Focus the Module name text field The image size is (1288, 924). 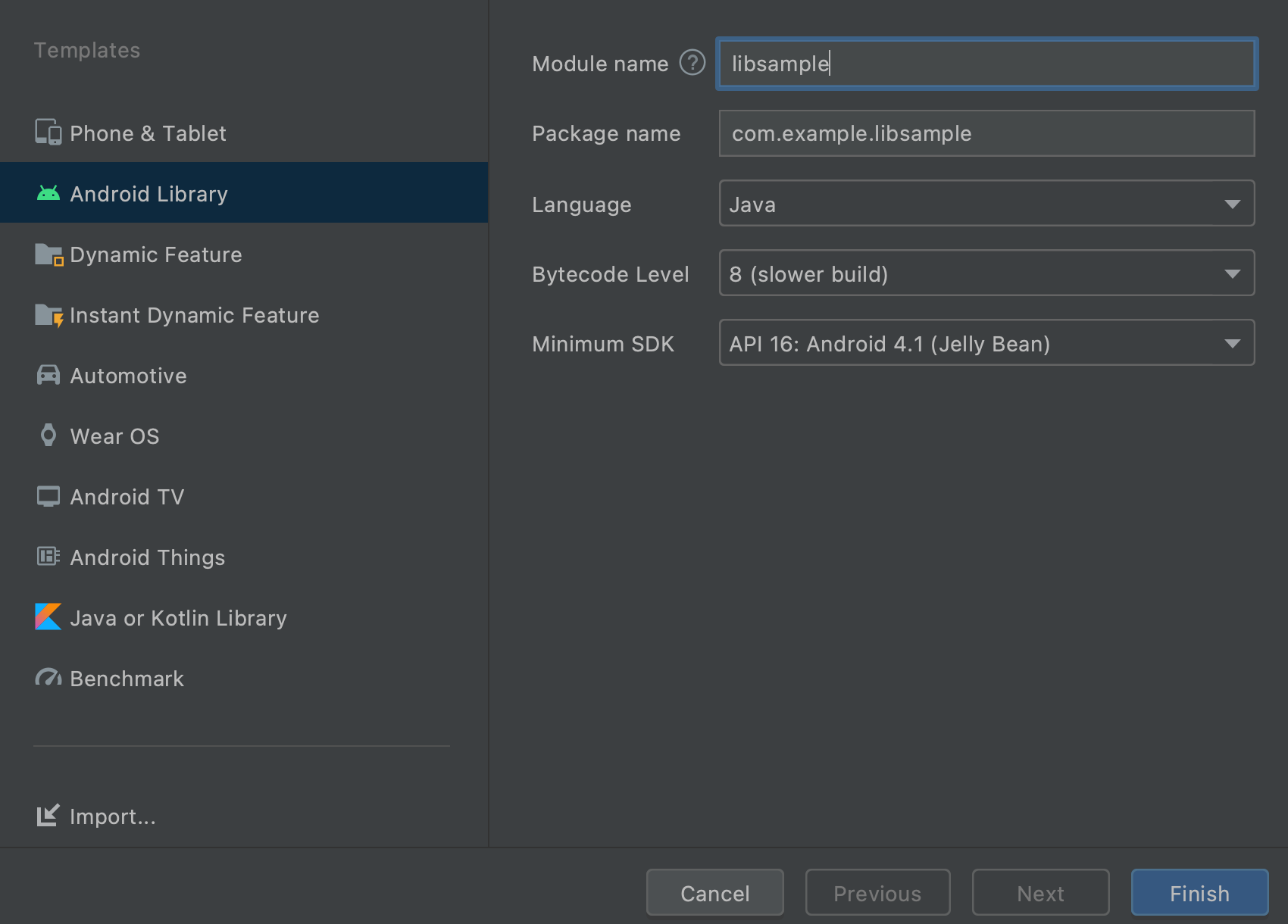point(986,64)
